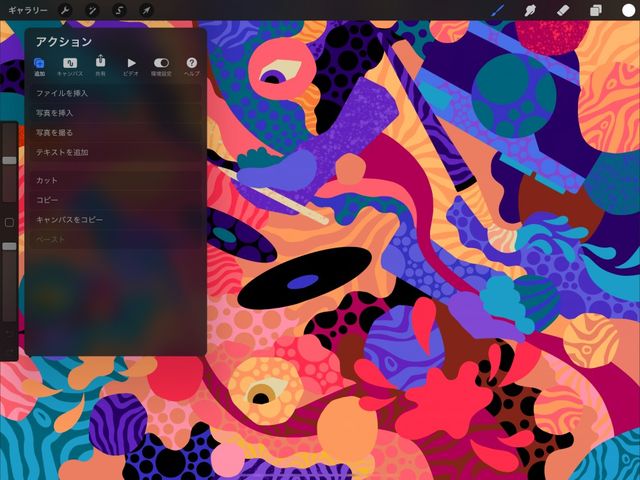Return to the ギャラリー gallery
The image size is (640, 480).
pyautogui.click(x=28, y=10)
